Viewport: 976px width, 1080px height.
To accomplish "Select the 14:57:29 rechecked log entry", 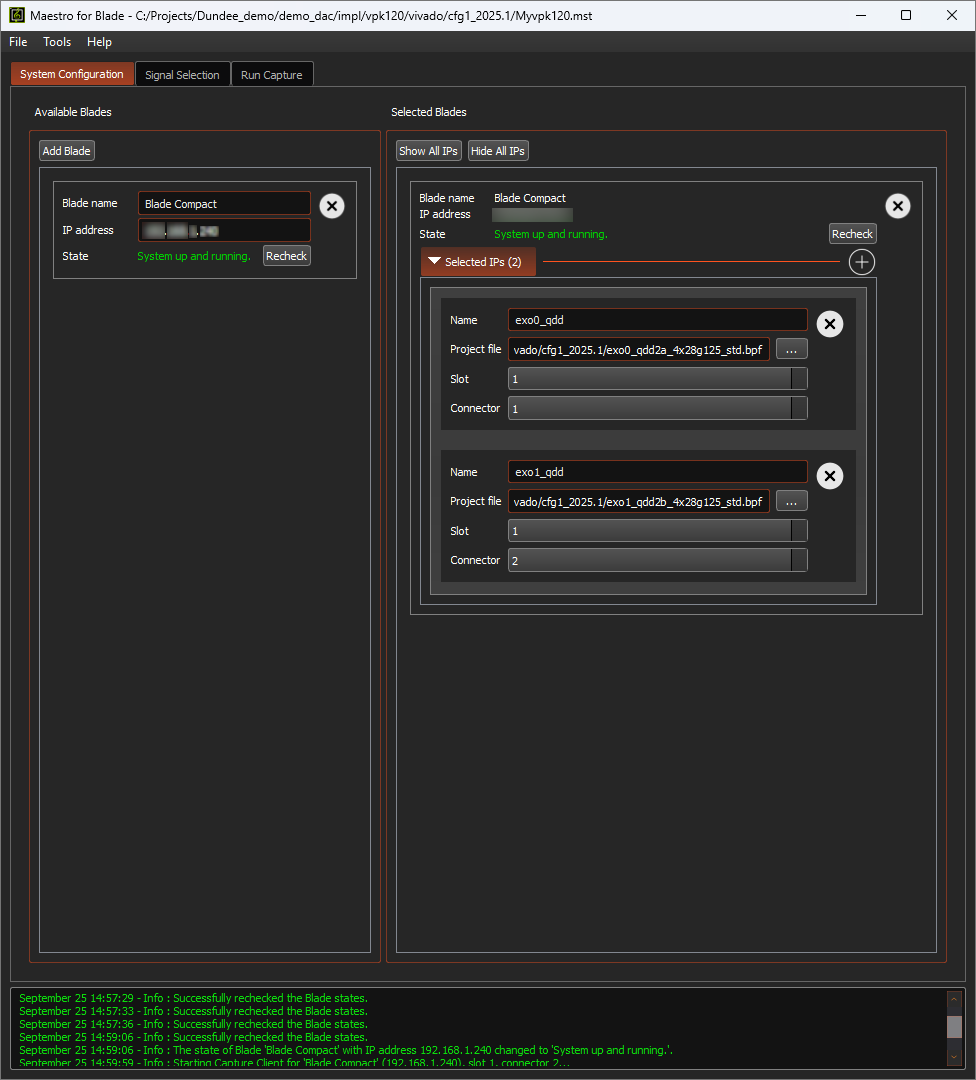I will point(194,998).
